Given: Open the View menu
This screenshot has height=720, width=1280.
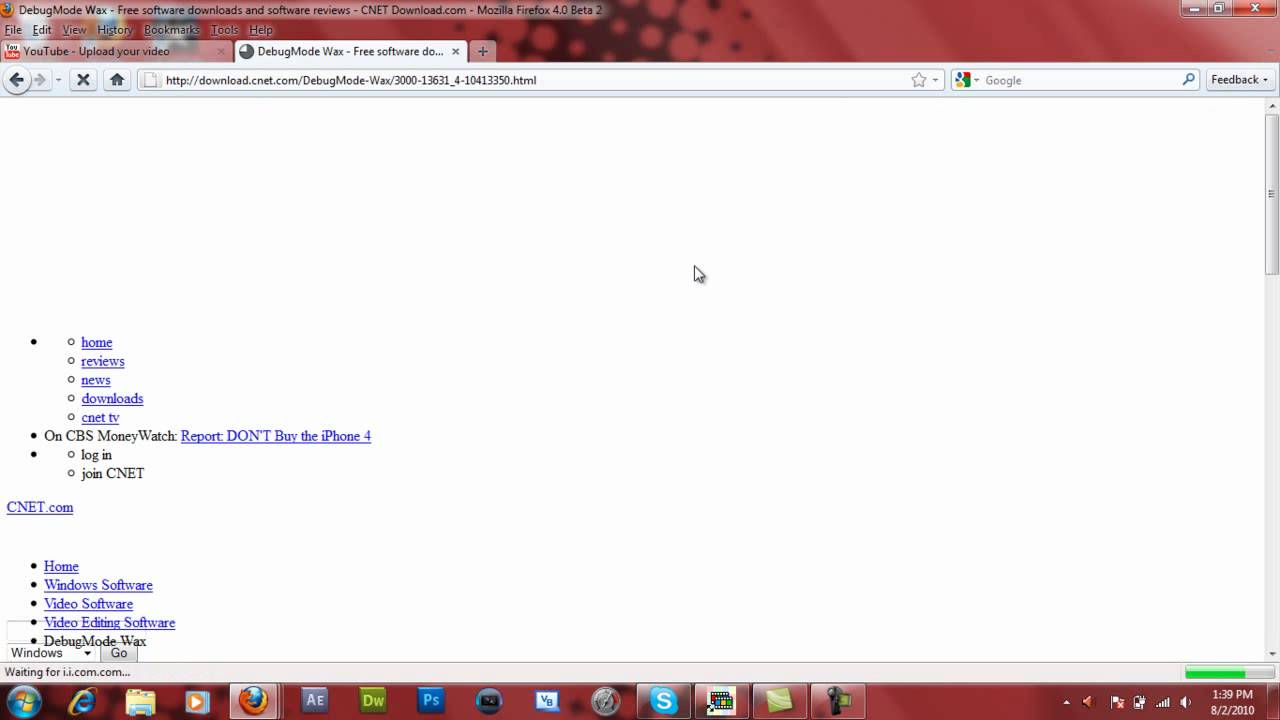Looking at the screenshot, I should click(74, 30).
